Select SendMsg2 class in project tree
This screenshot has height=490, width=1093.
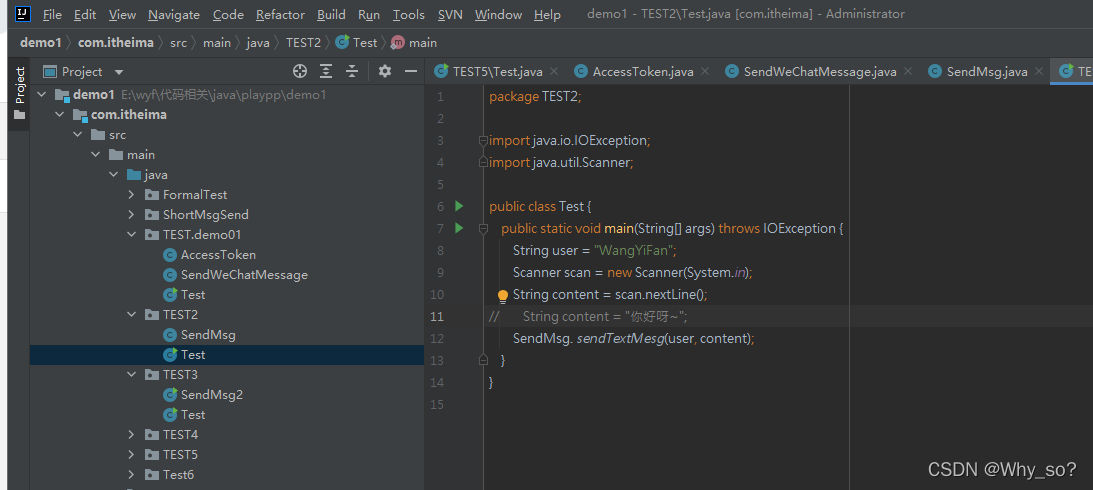pos(211,395)
